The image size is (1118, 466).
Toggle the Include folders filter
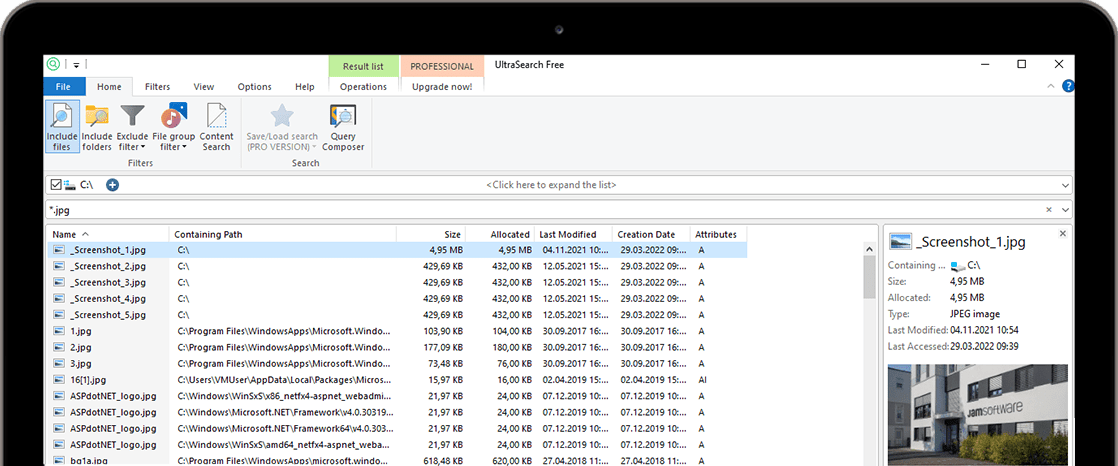pyautogui.click(x=97, y=127)
